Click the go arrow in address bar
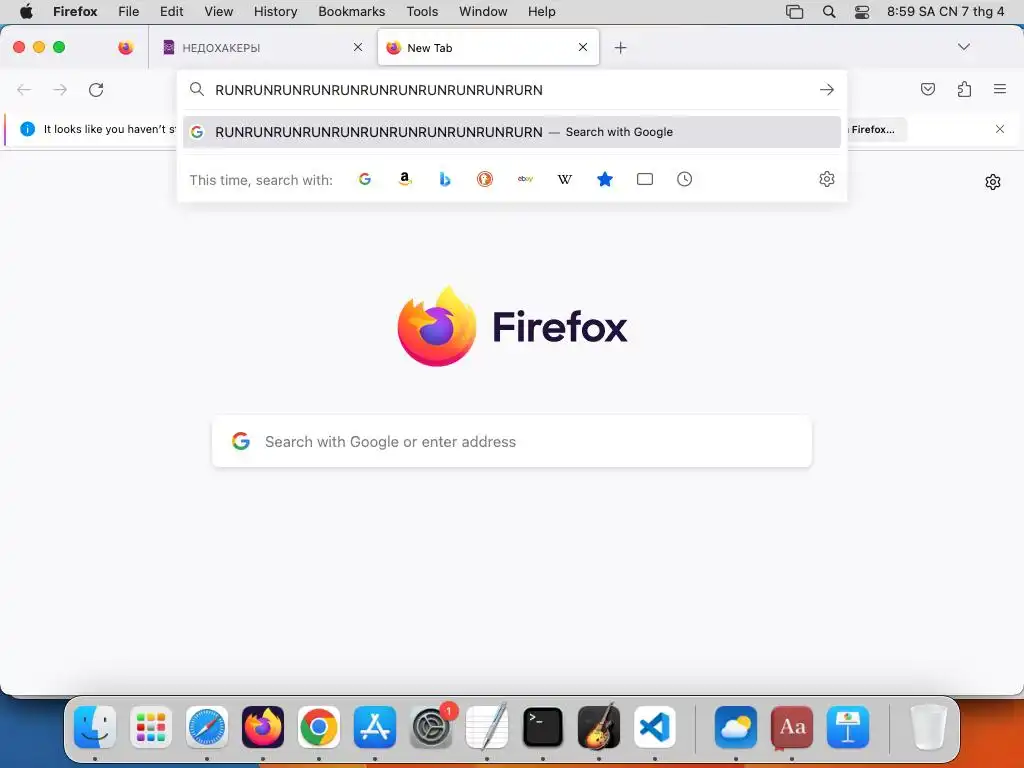 point(827,89)
